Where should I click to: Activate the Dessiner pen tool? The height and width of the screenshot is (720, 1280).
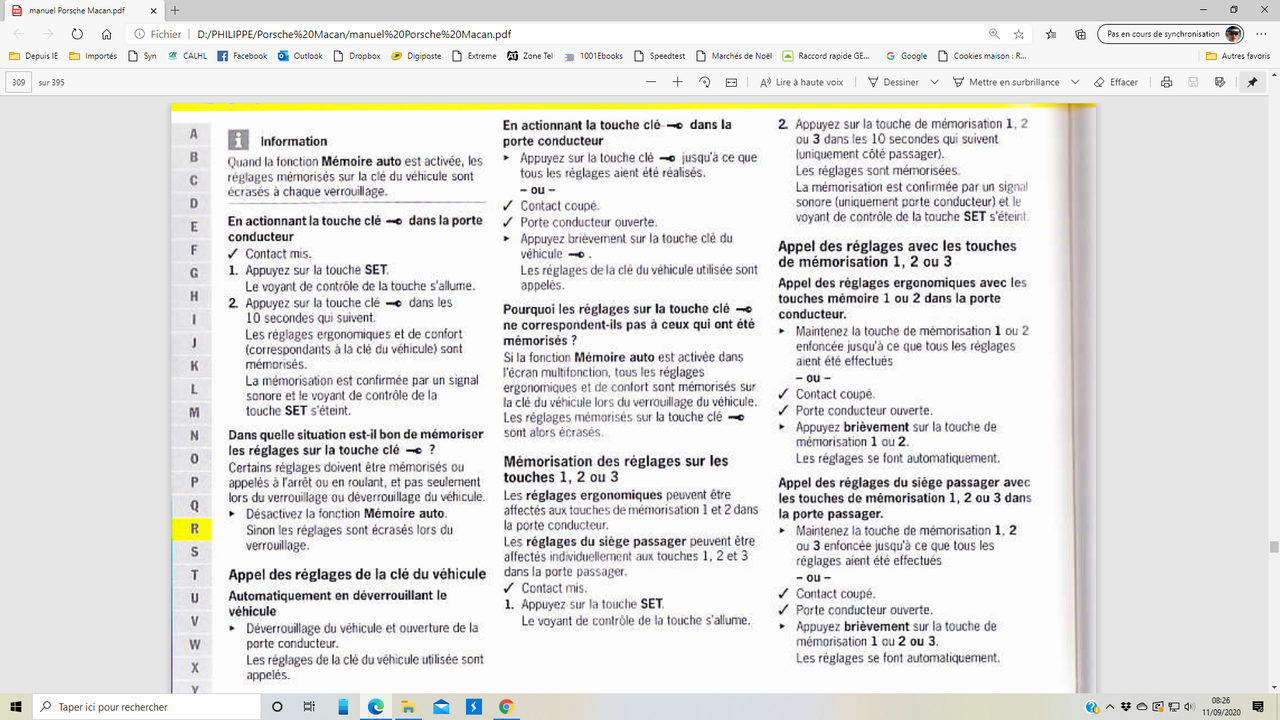pyautogui.click(x=893, y=82)
